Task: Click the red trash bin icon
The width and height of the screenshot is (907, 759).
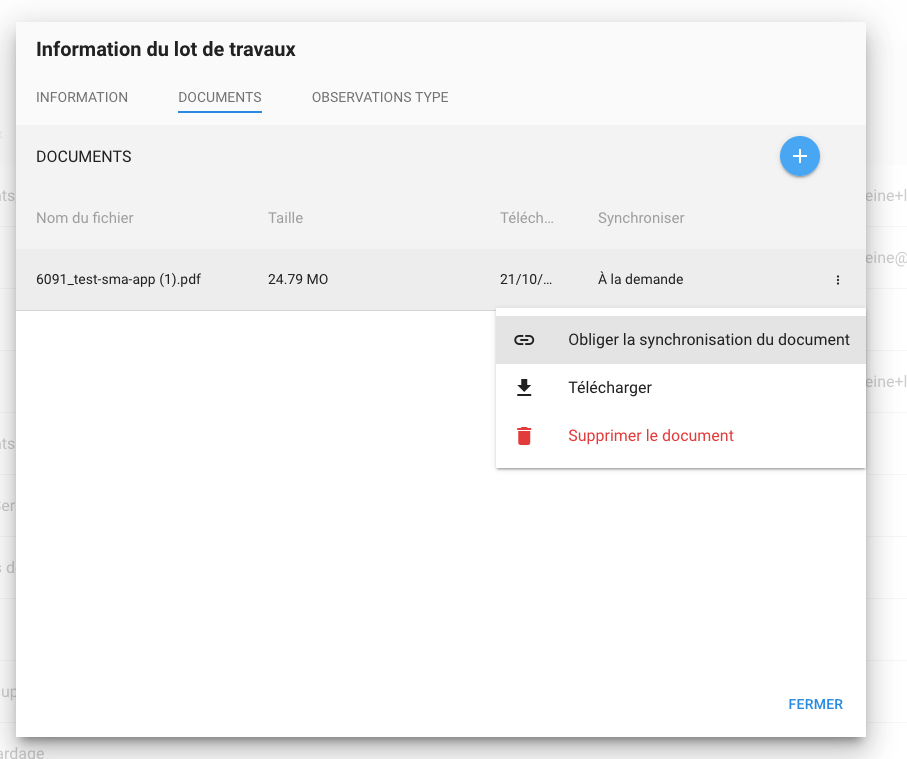Action: pos(524,436)
